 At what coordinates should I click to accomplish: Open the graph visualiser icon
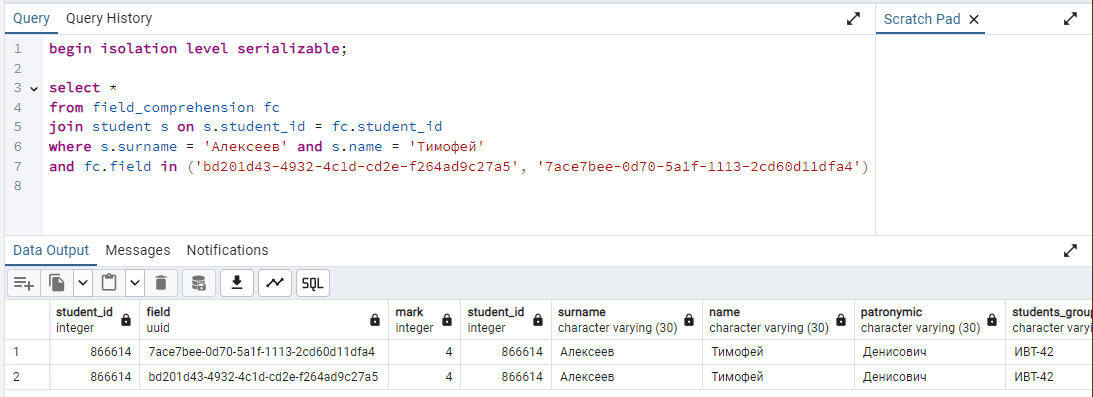pos(275,283)
